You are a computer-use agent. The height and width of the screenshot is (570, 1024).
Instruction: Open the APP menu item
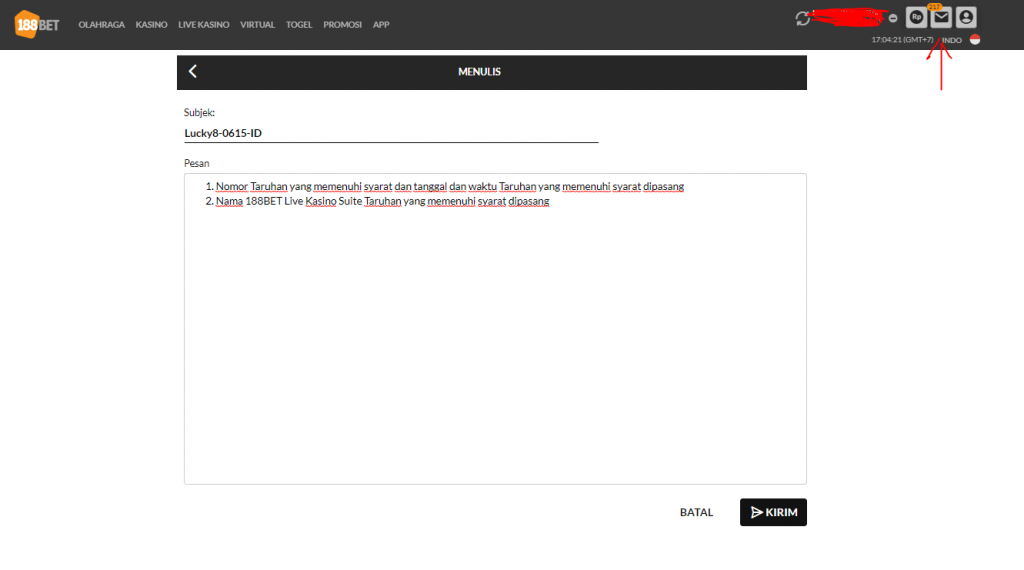click(x=381, y=25)
